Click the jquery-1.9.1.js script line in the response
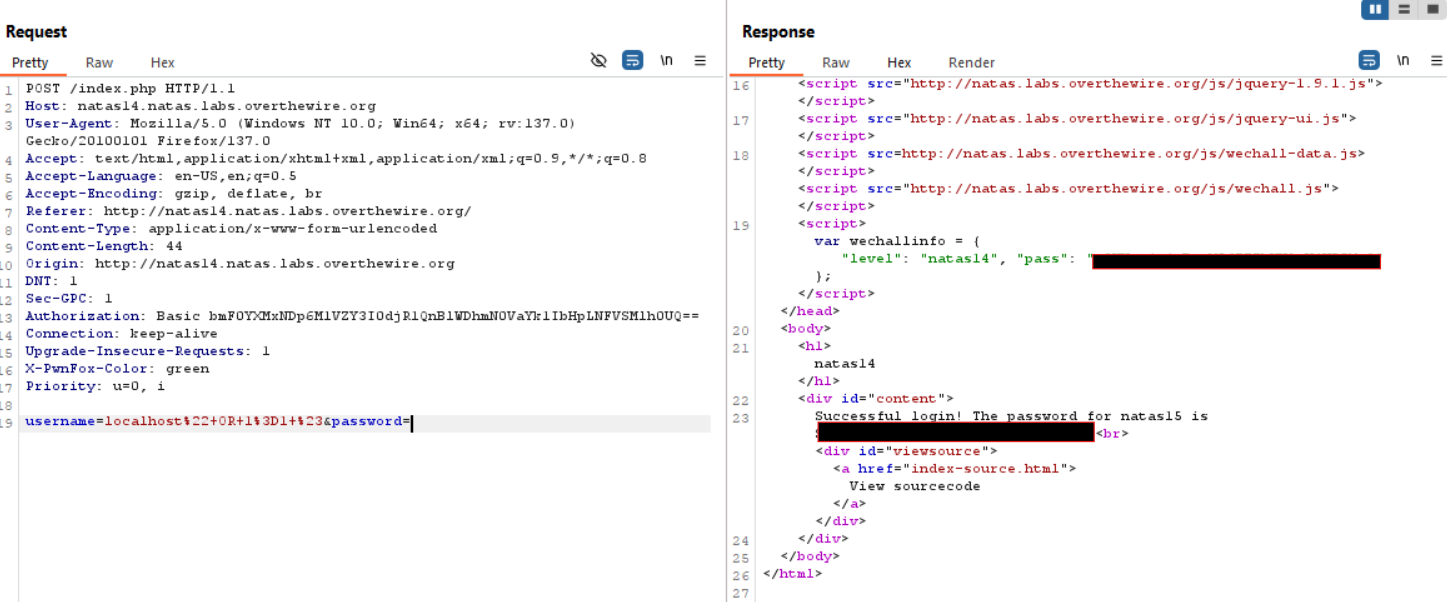This screenshot has width=1447, height=602. (1090, 84)
